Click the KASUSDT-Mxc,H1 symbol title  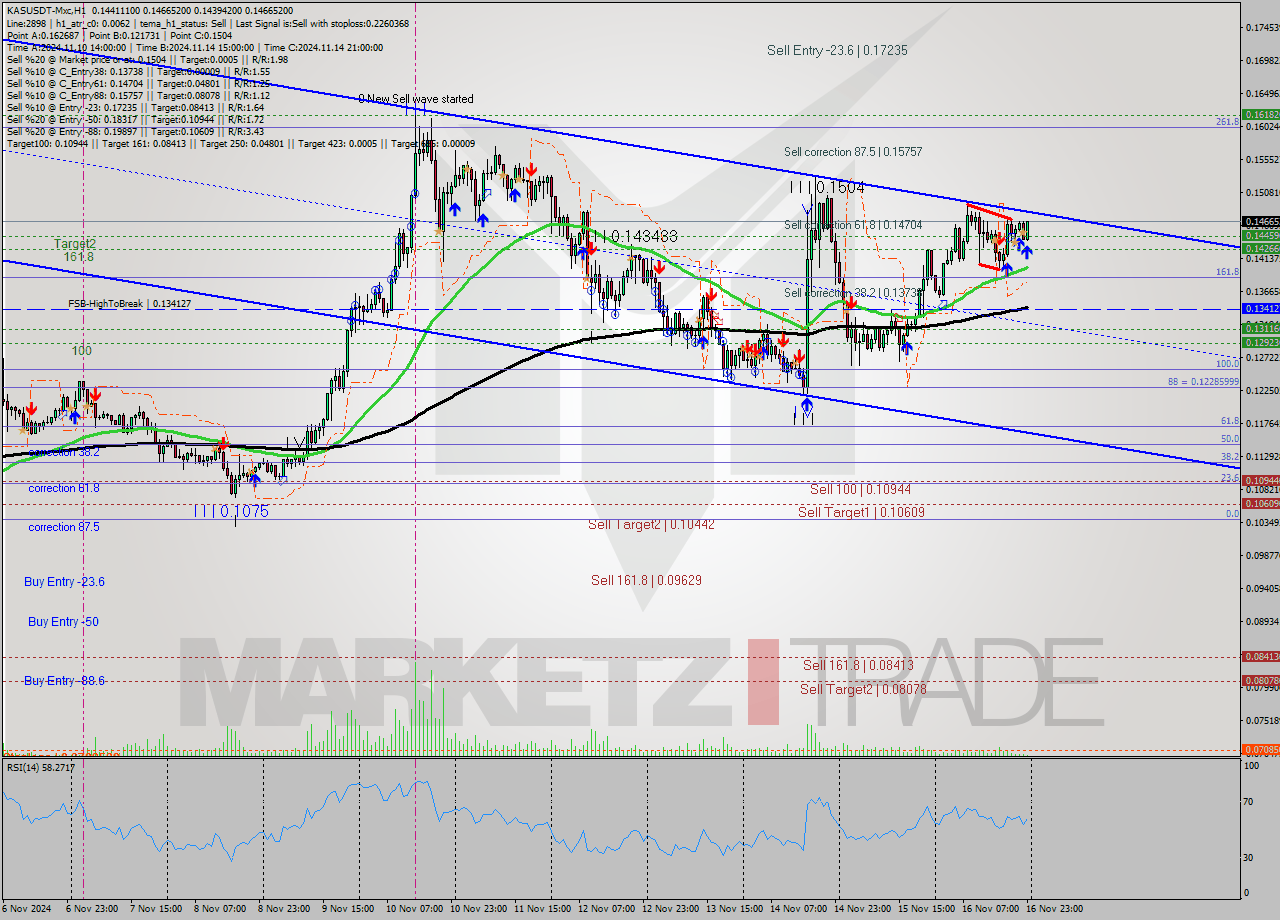(46, 10)
